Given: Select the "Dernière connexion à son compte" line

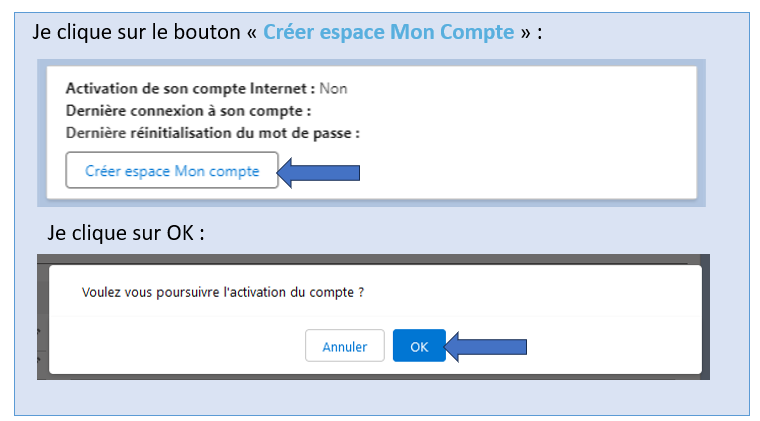Looking at the screenshot, I should (189, 110).
